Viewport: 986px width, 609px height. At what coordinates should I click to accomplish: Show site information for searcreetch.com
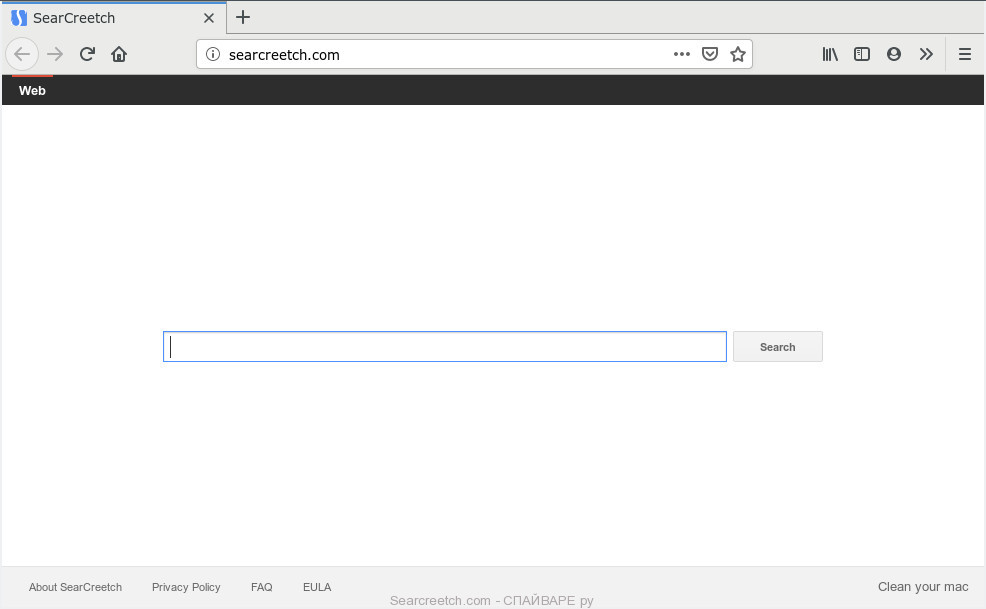click(213, 54)
